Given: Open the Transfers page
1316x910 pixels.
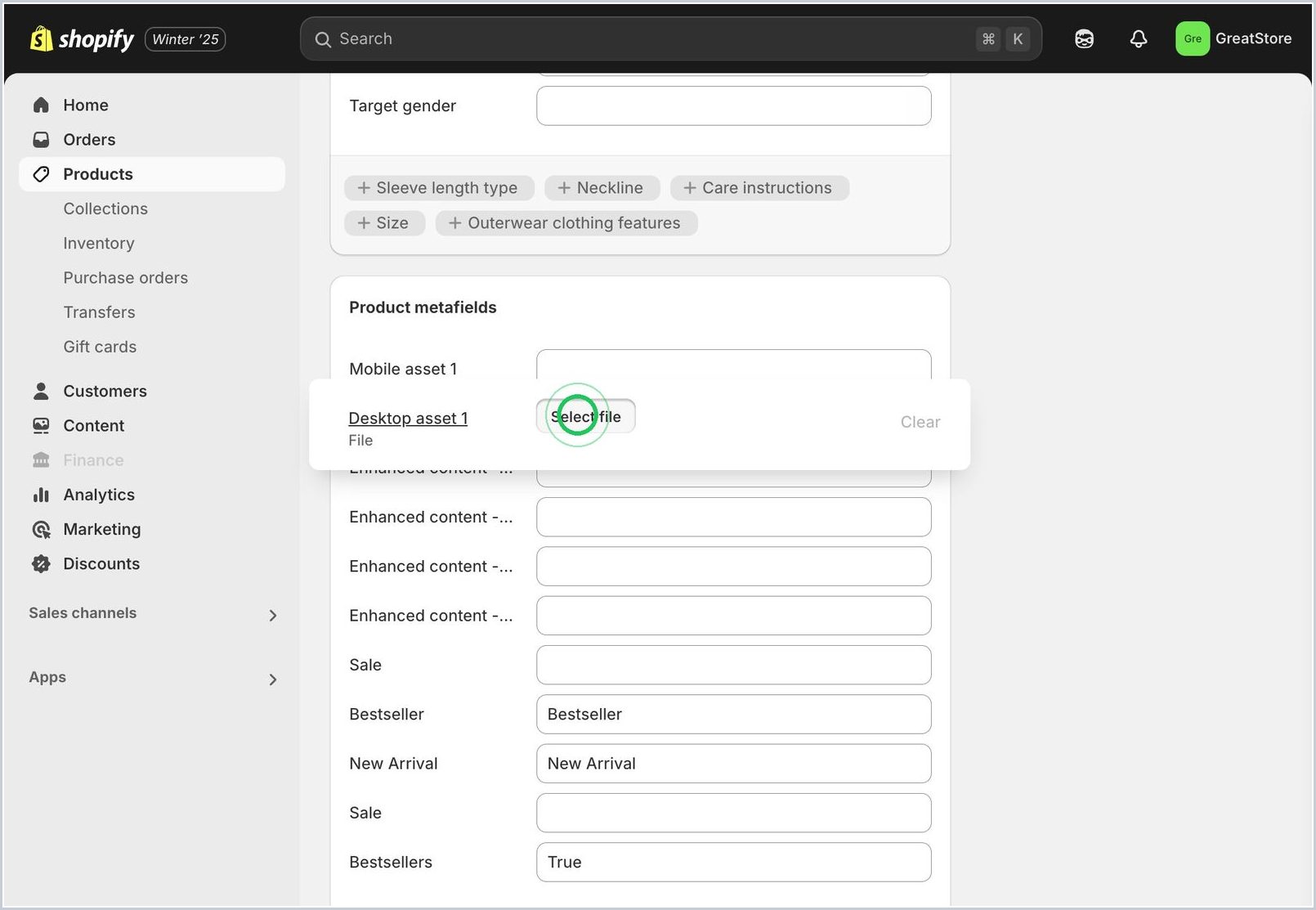Looking at the screenshot, I should 100,312.
